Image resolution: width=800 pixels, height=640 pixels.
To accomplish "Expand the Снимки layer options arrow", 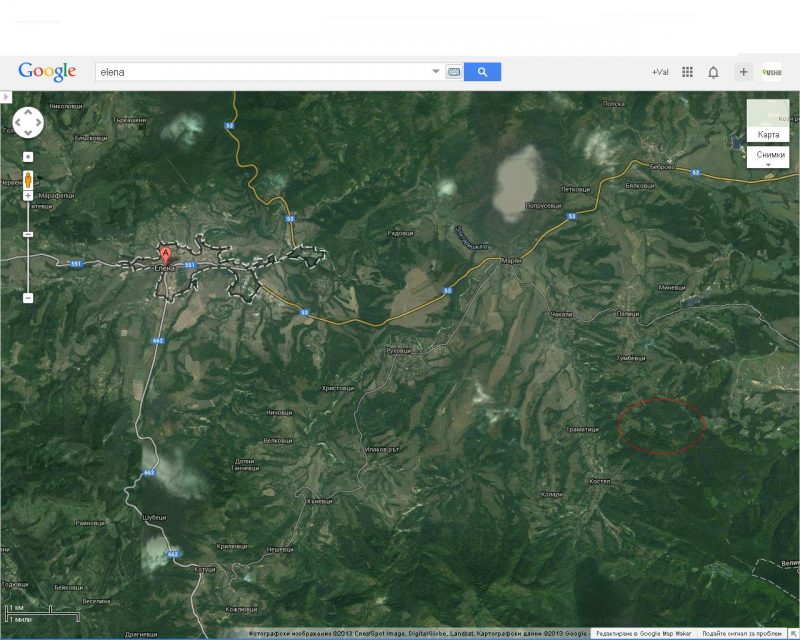I will (768, 165).
